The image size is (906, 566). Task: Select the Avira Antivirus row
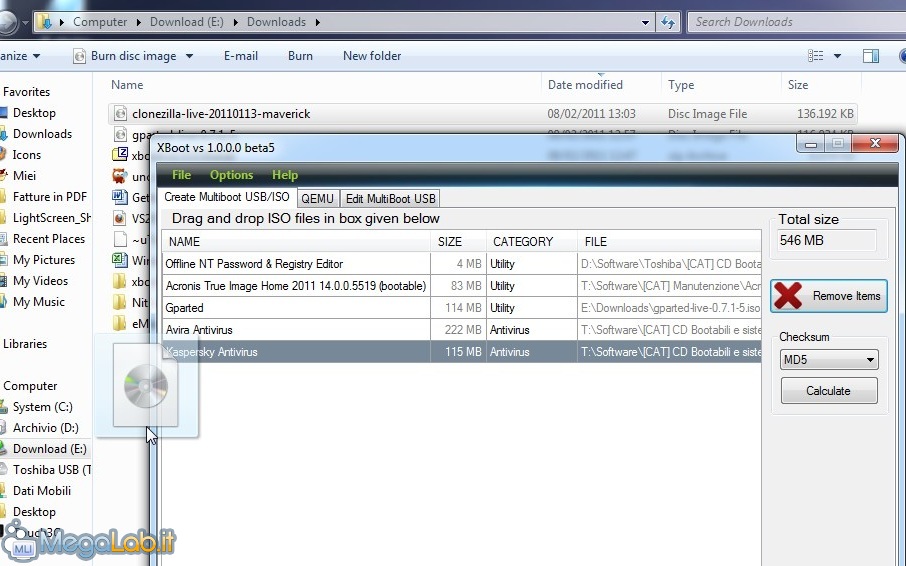[462, 330]
